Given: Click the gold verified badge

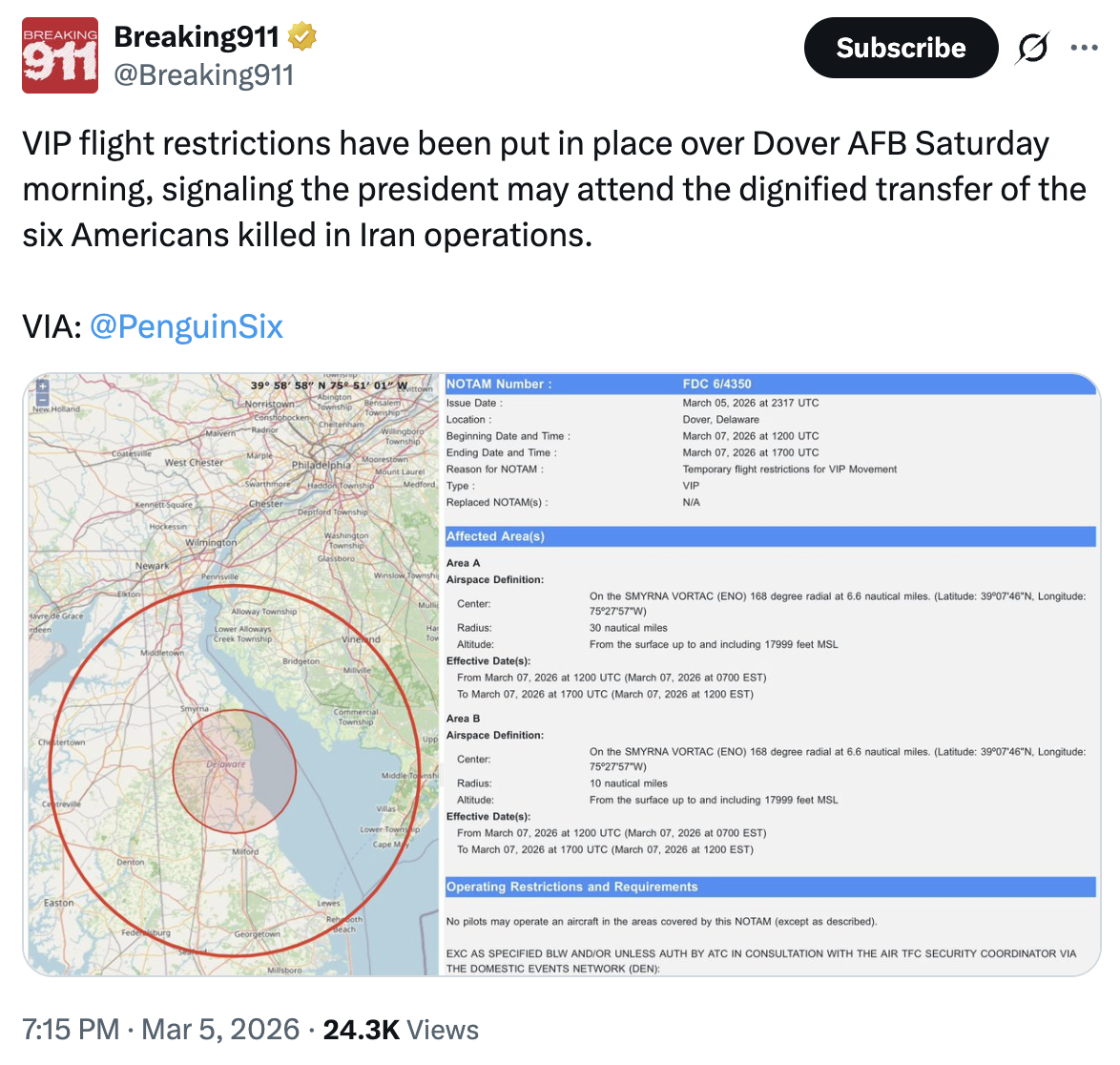Looking at the screenshot, I should pyautogui.click(x=302, y=37).
